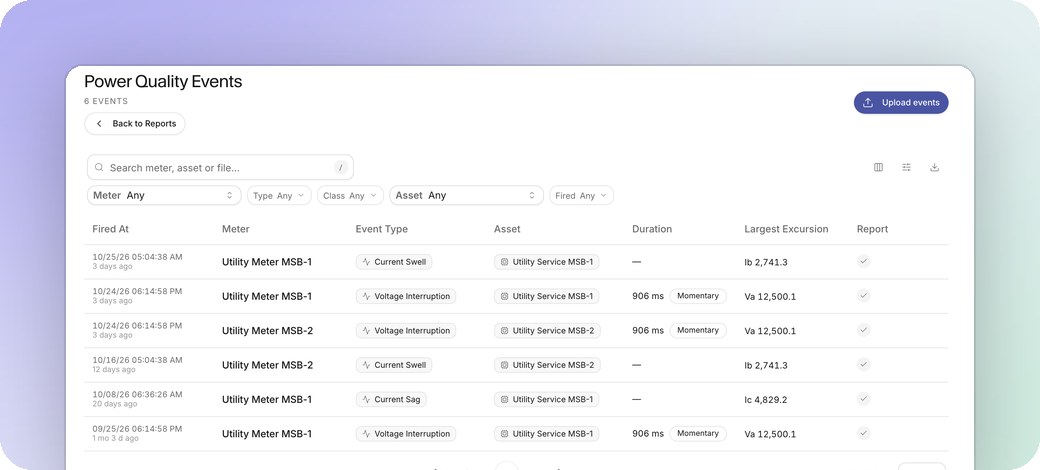Click Momentary badge in 10/24/26 MSB-1 row
Viewport: 1040px width, 470px height.
tap(698, 296)
